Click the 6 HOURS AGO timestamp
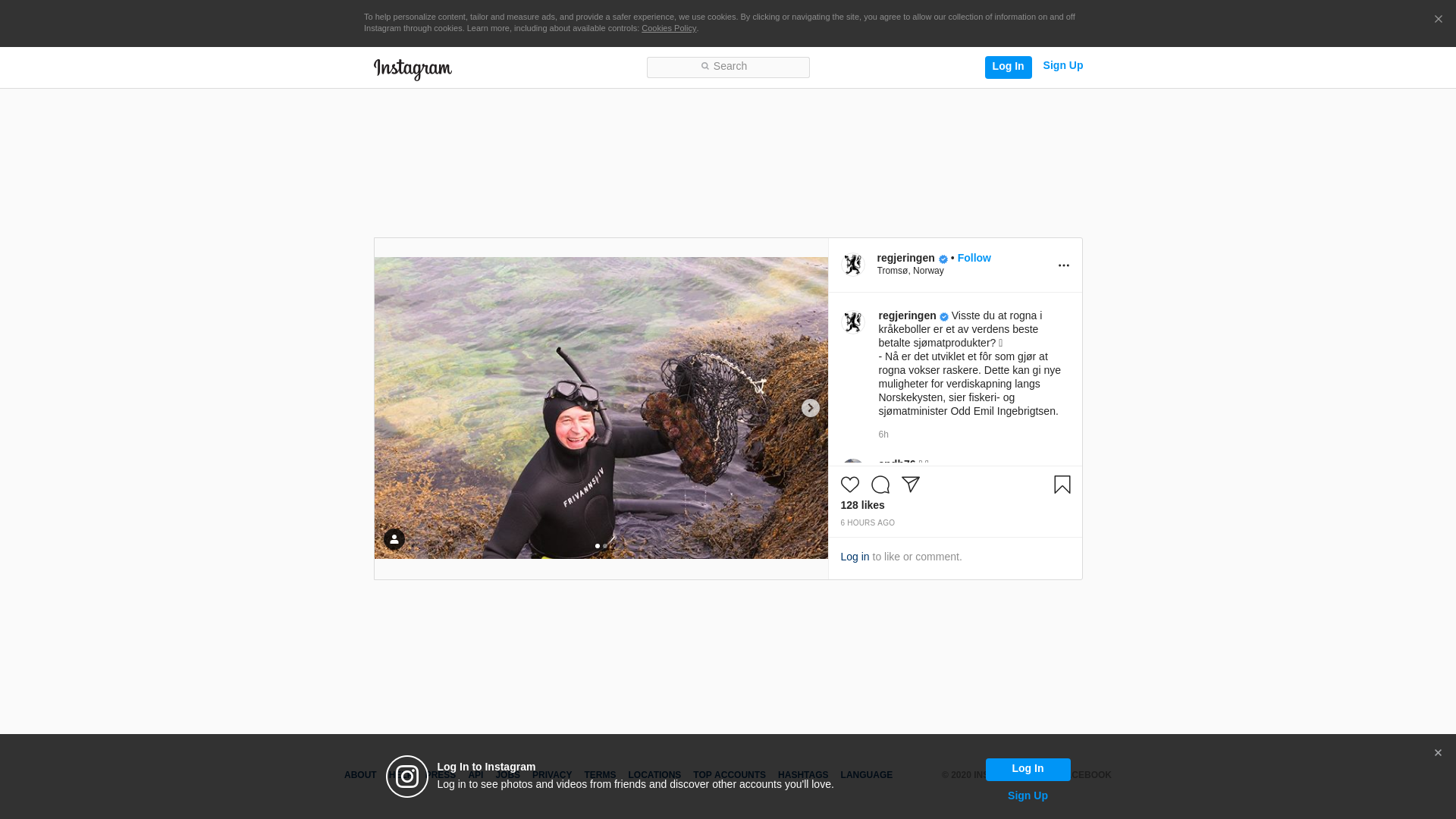 (868, 523)
